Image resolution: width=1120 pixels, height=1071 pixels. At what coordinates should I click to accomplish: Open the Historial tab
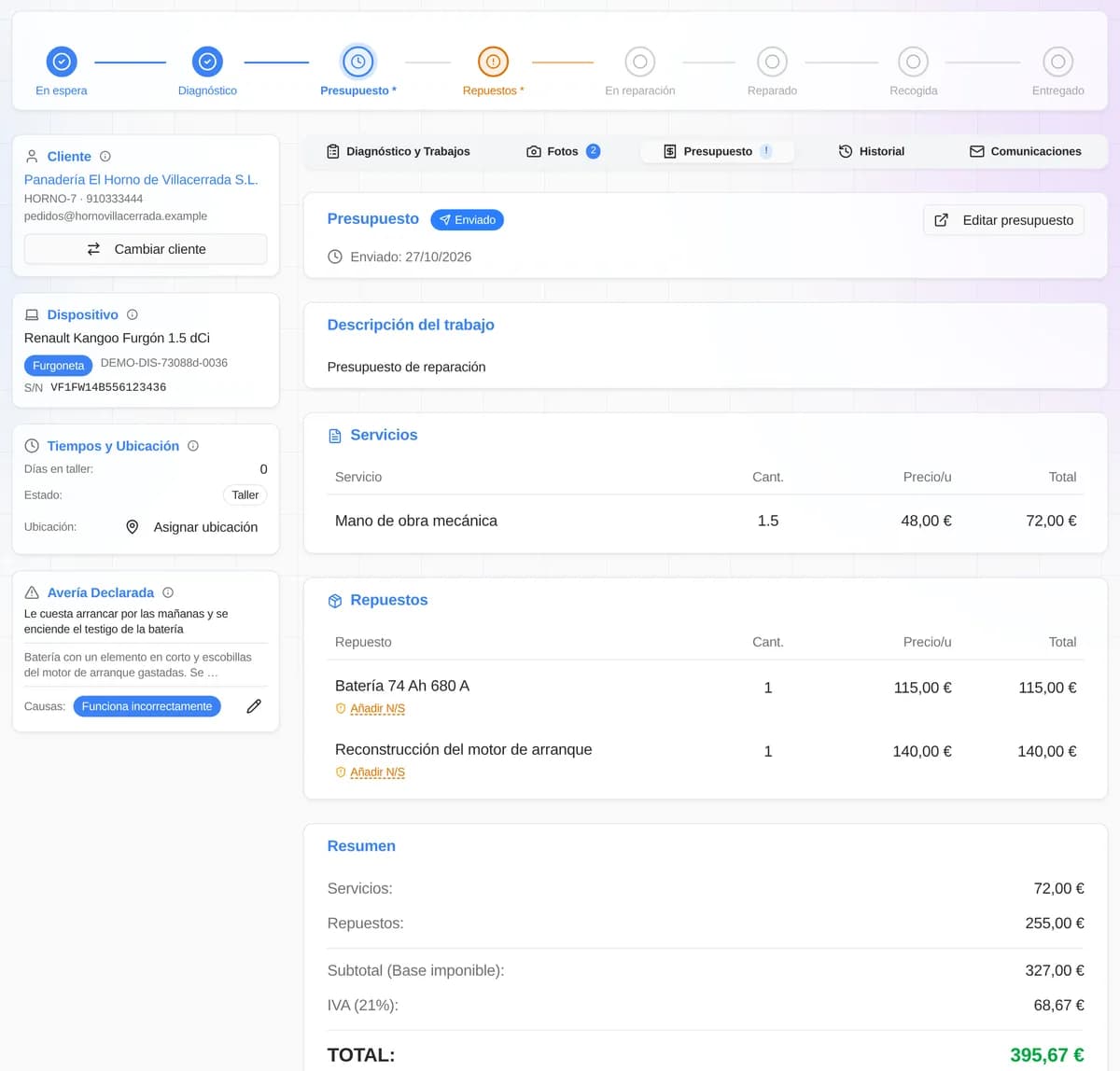click(x=872, y=151)
